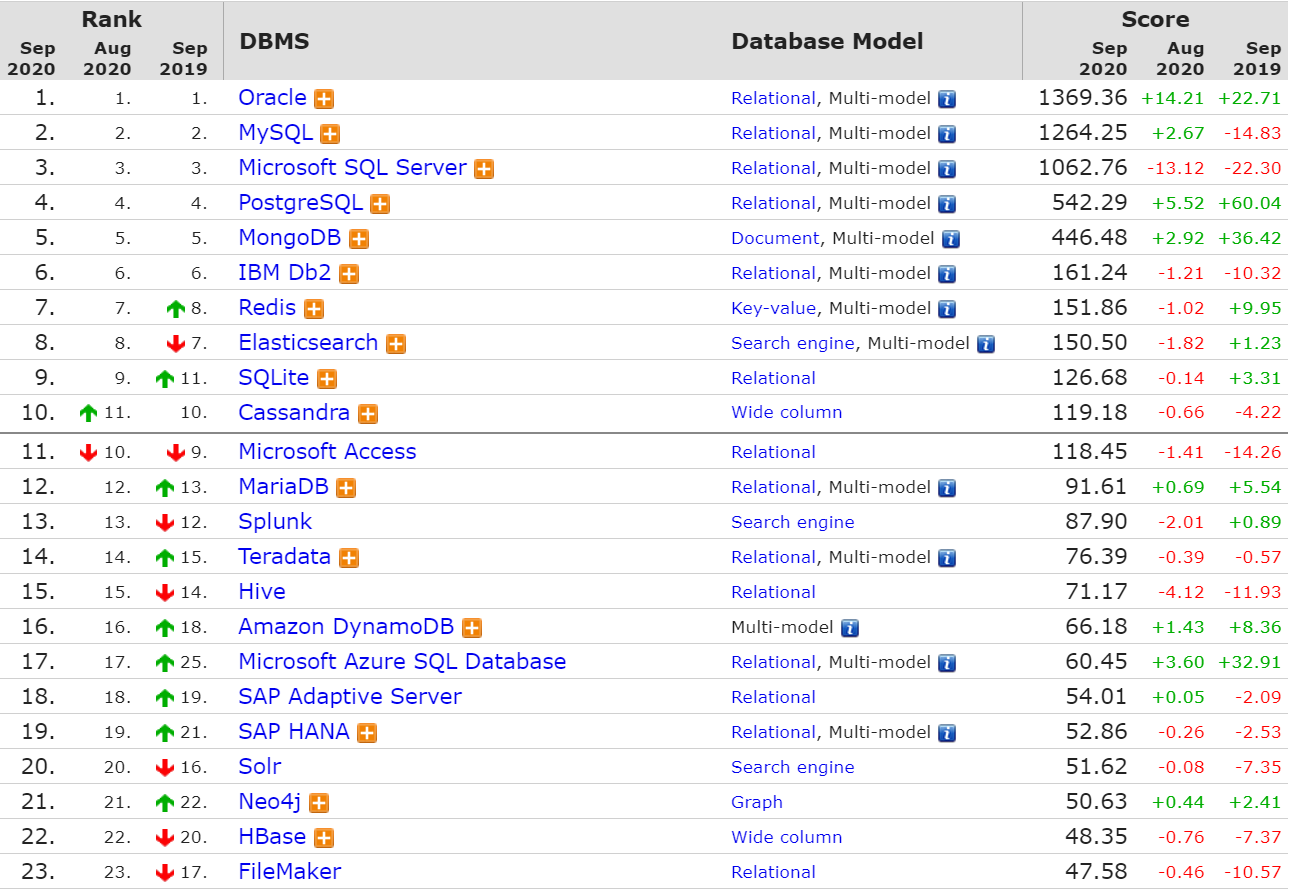Viewport: 1289px width, 889px height.
Task: Click the score 446.48 for MongoDB
Action: [x=1090, y=238]
